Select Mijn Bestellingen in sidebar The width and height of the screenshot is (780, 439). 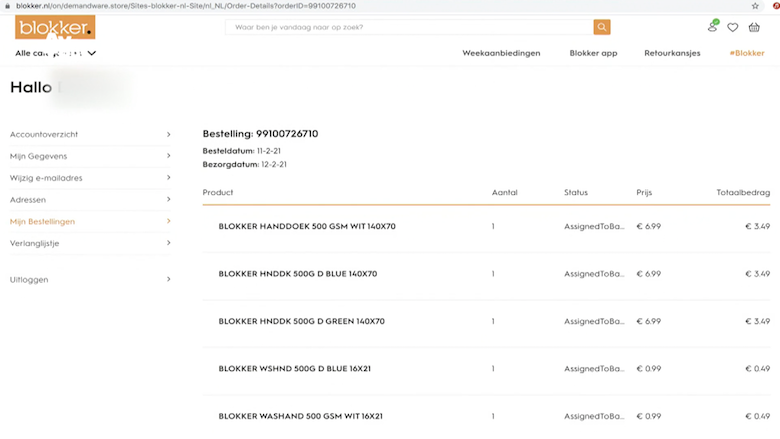point(42,222)
